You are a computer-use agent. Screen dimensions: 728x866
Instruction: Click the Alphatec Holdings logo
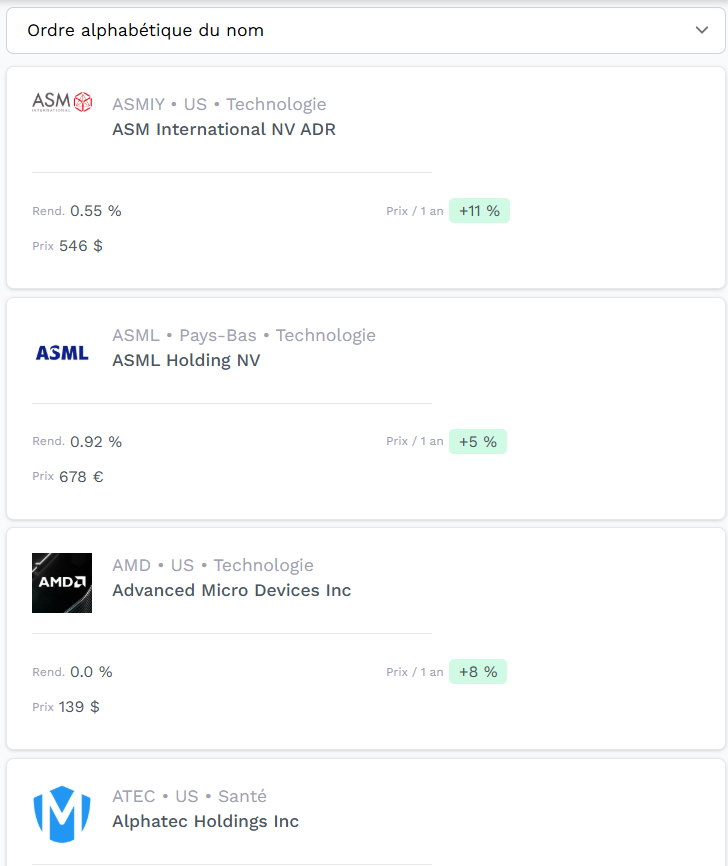(62, 814)
